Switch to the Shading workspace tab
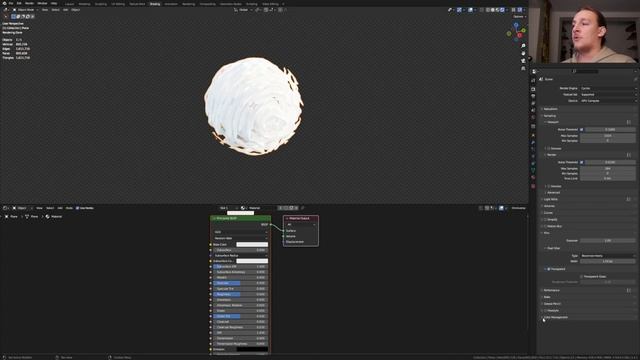 coord(155,4)
